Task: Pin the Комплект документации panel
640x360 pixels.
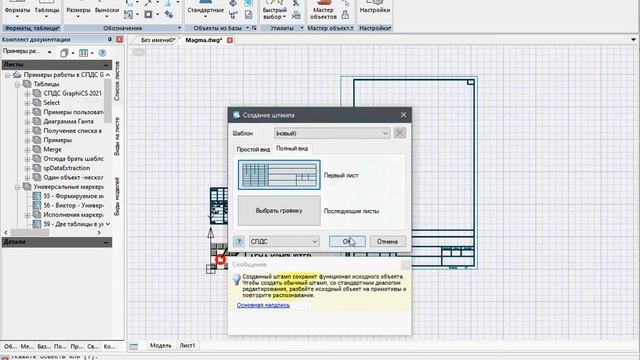Action: click(x=110, y=40)
